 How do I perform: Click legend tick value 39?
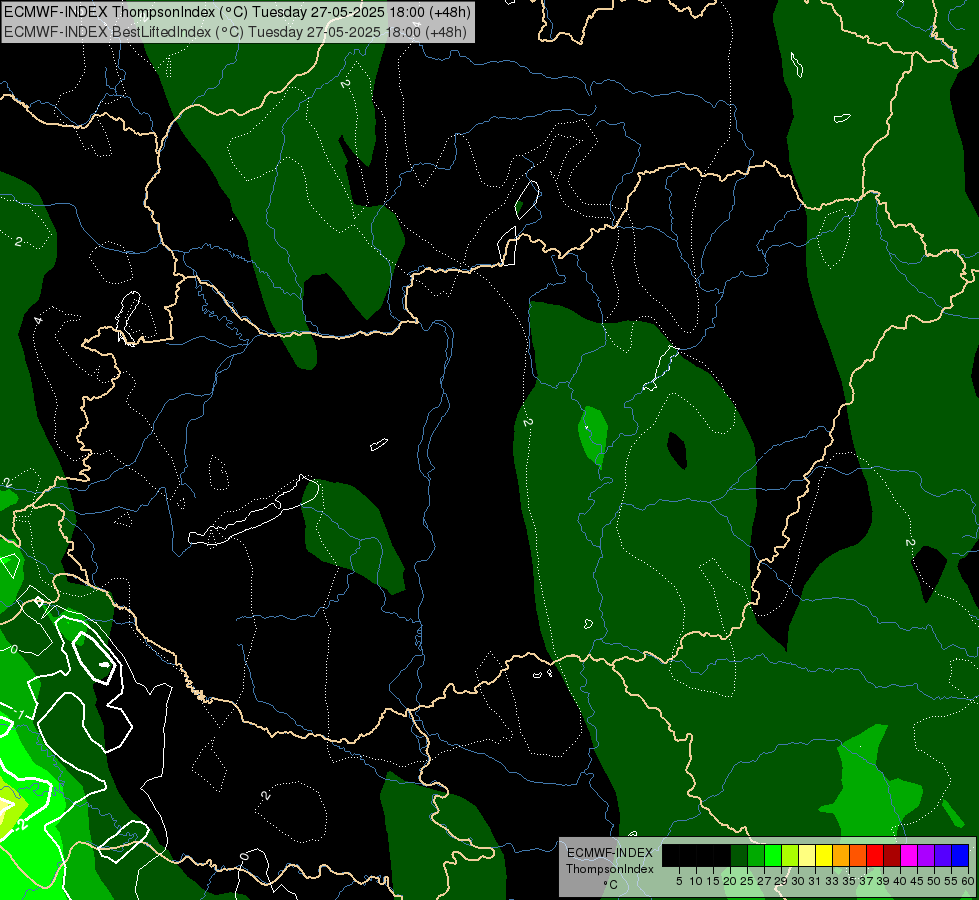pos(883,881)
